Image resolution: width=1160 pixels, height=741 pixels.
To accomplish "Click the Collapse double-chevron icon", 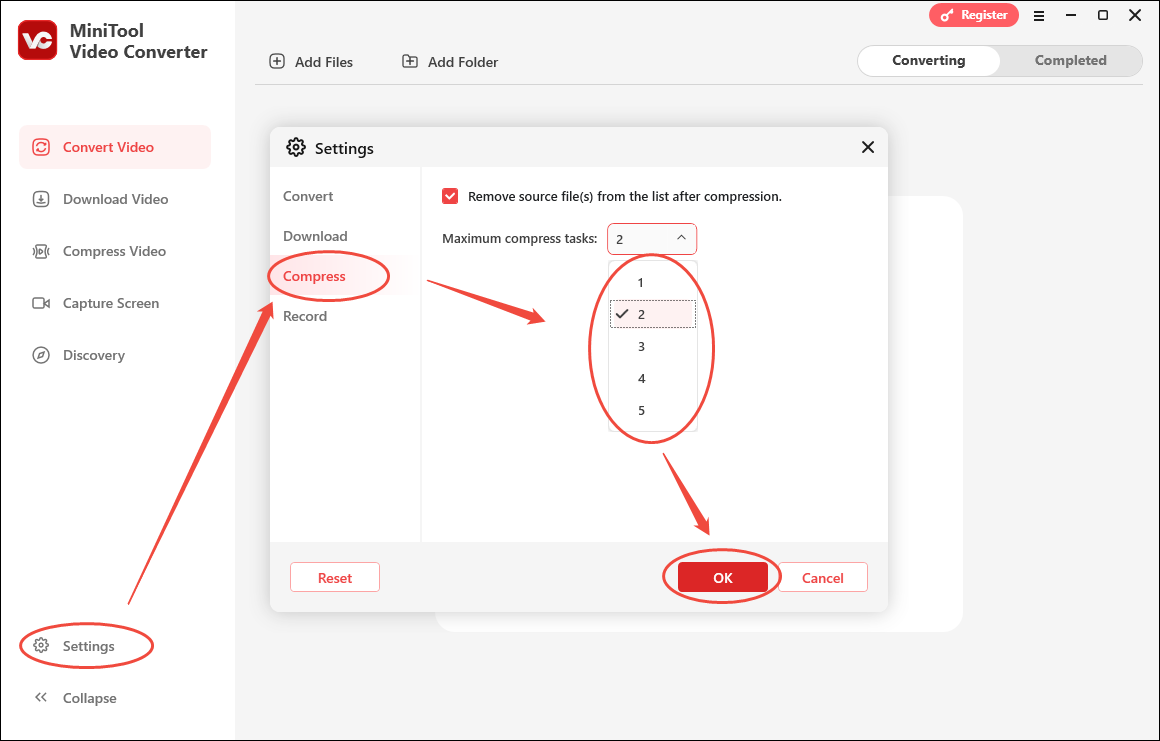I will 41,697.
